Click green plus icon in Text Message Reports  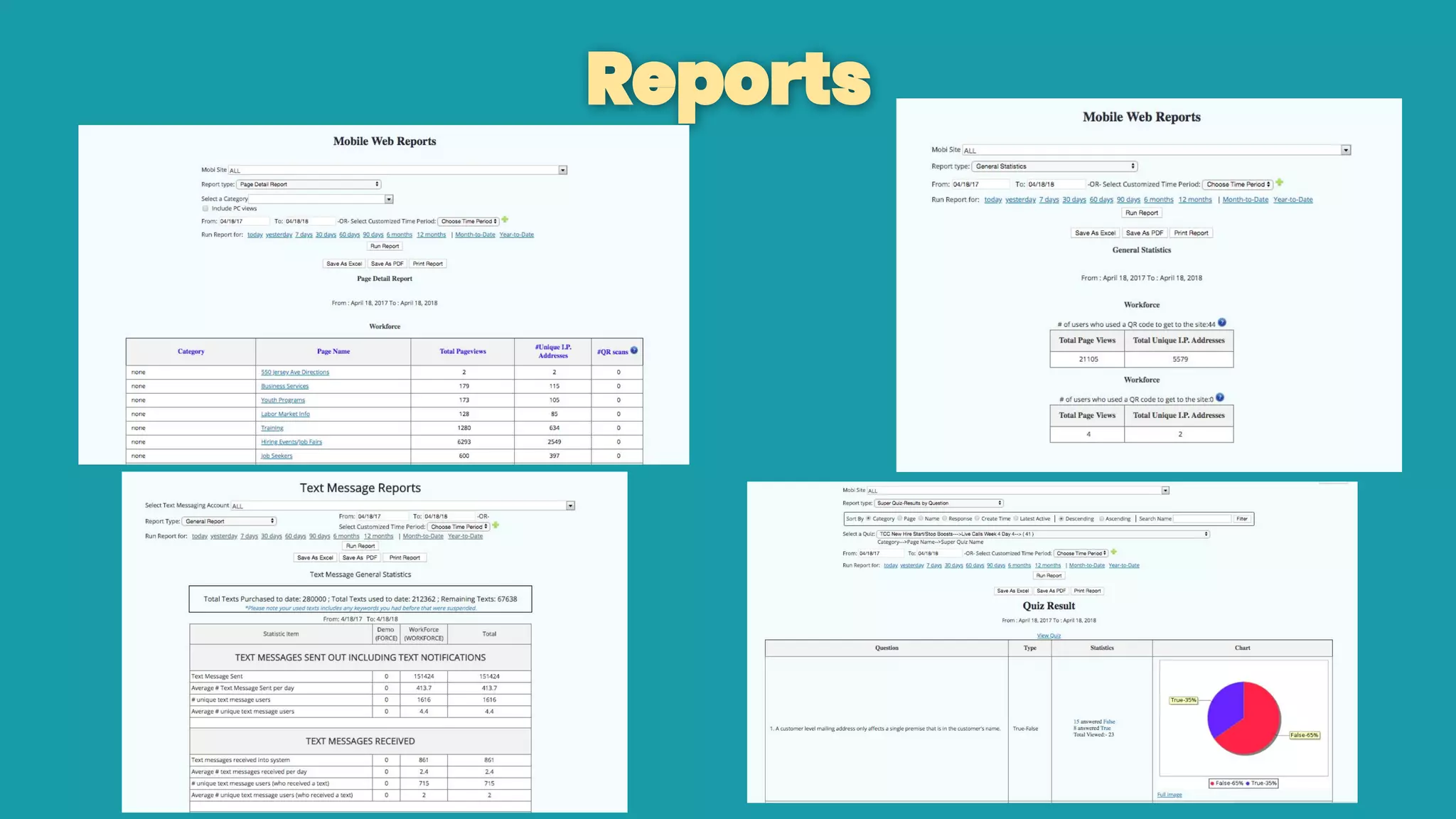click(x=496, y=525)
